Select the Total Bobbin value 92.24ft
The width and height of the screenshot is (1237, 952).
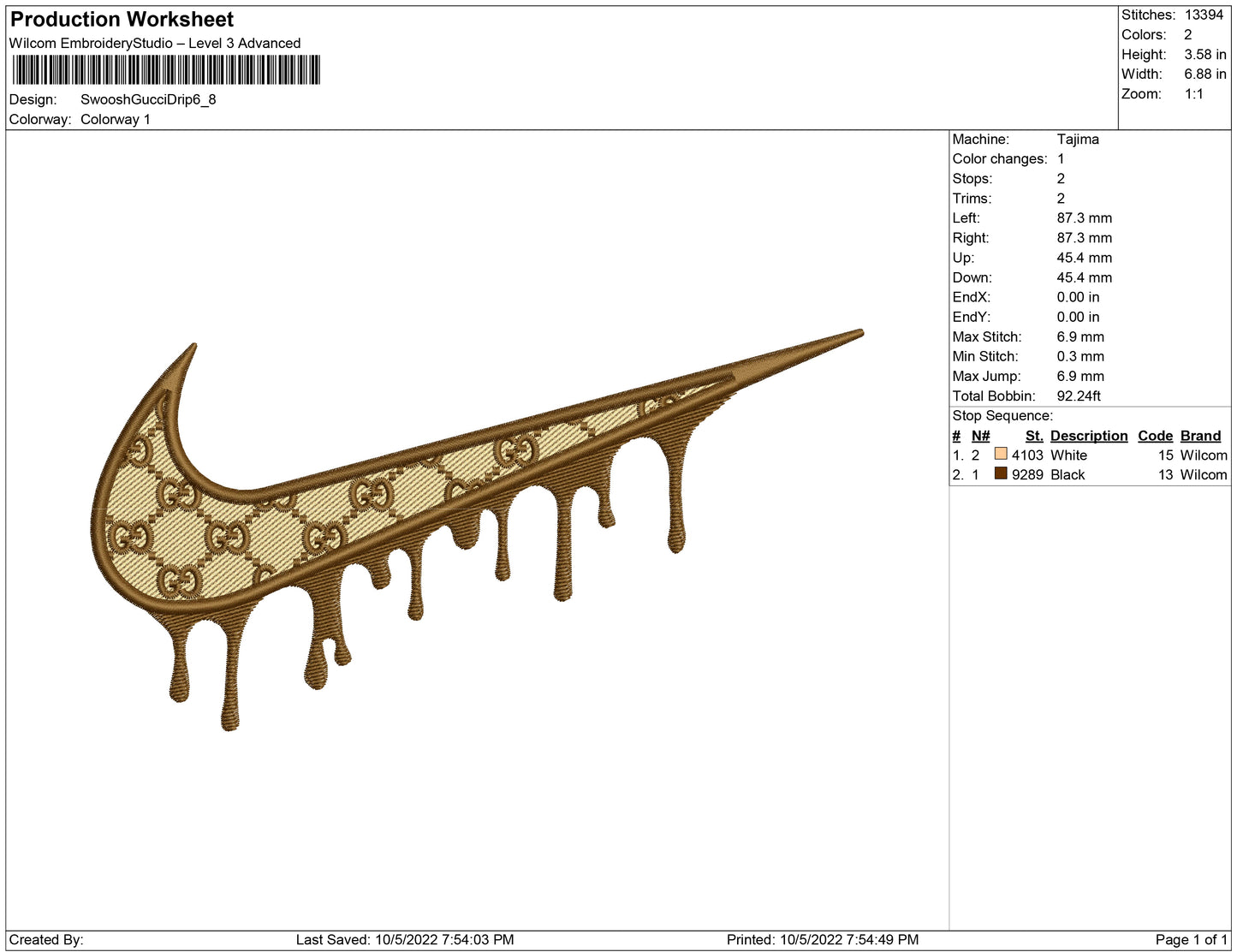point(1079,396)
